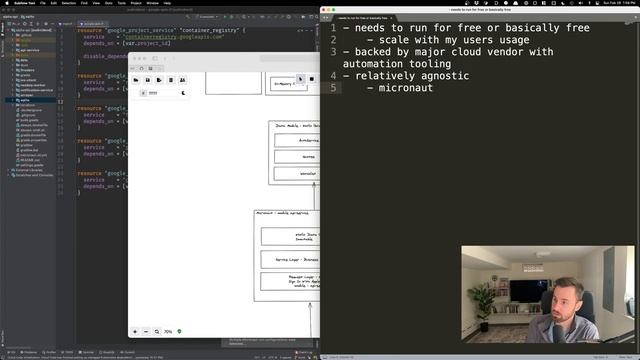
Task: Click the background color hex input field
Action: [x=163, y=93]
